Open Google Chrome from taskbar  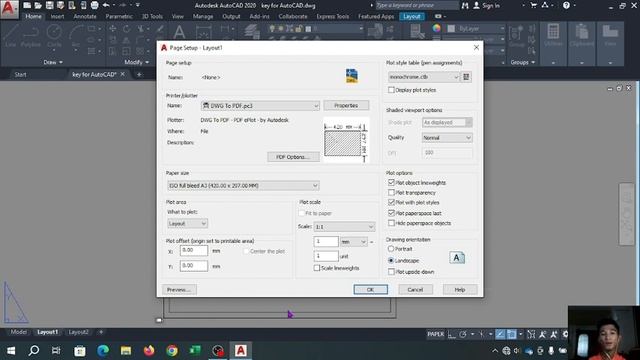tap(172, 350)
